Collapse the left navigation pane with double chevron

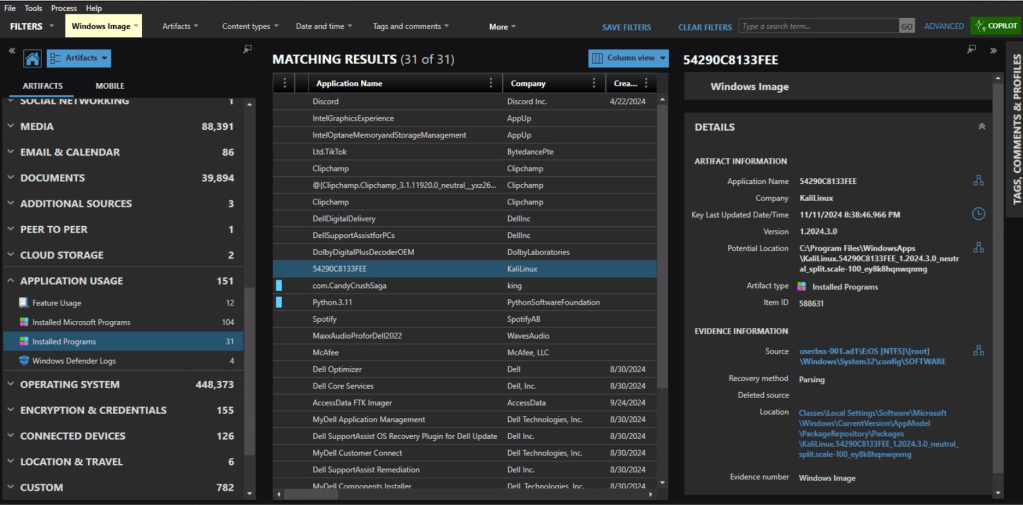point(12,50)
